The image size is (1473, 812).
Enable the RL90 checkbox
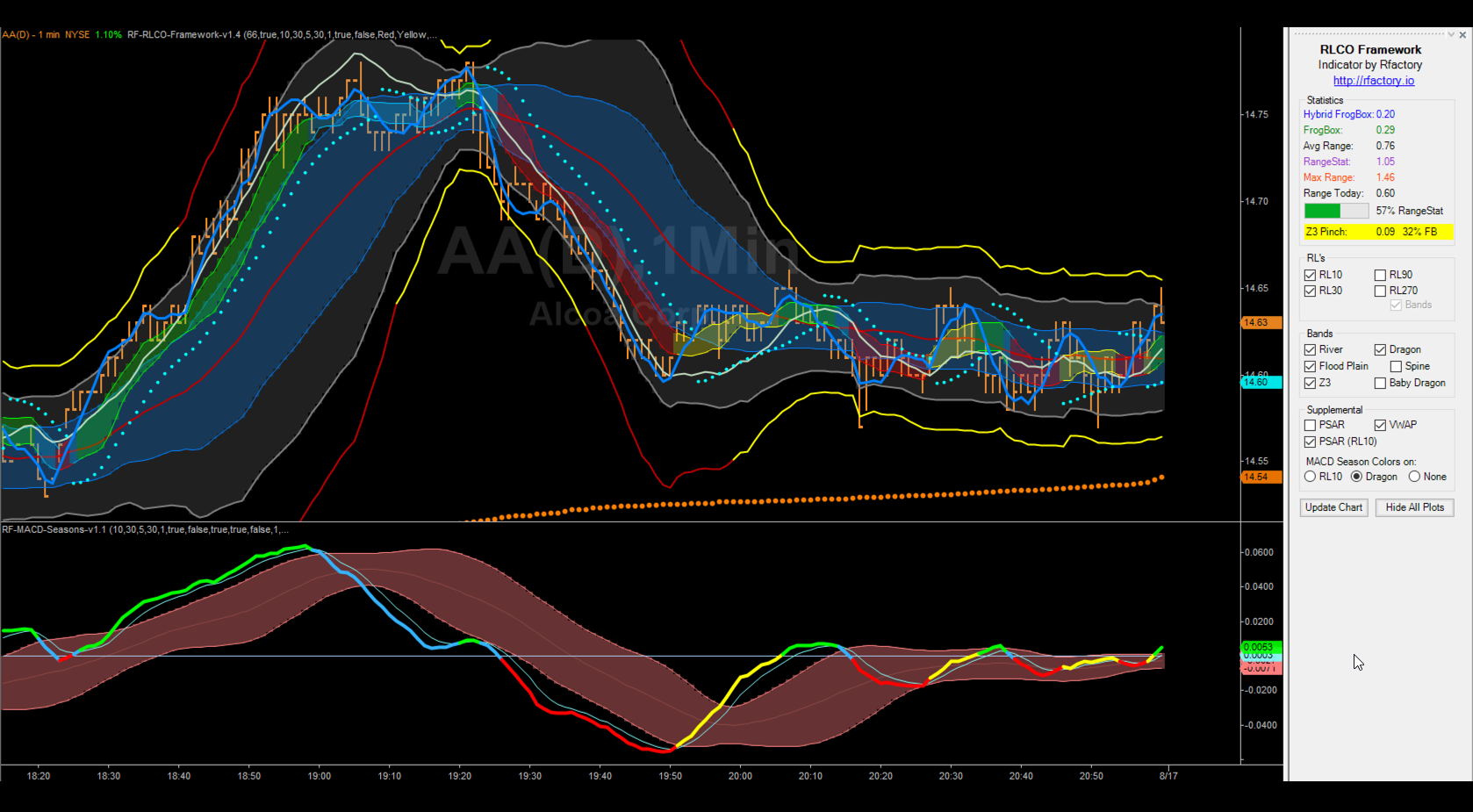pyautogui.click(x=1380, y=276)
